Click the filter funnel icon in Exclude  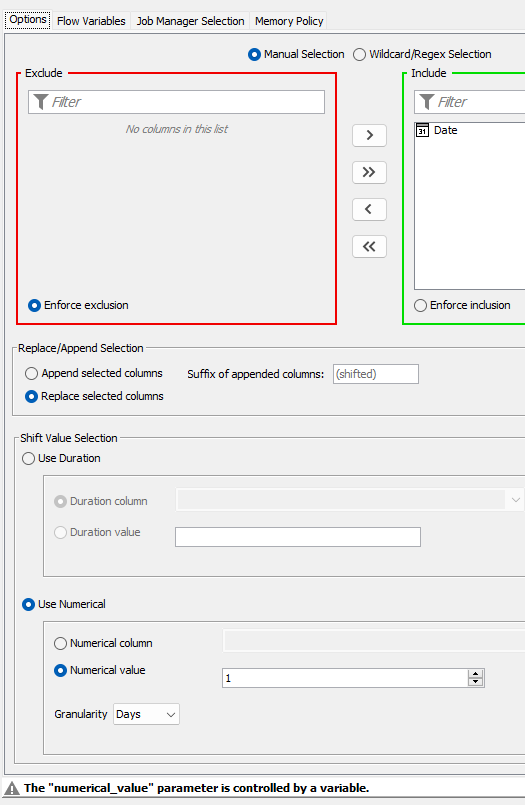pos(41,102)
